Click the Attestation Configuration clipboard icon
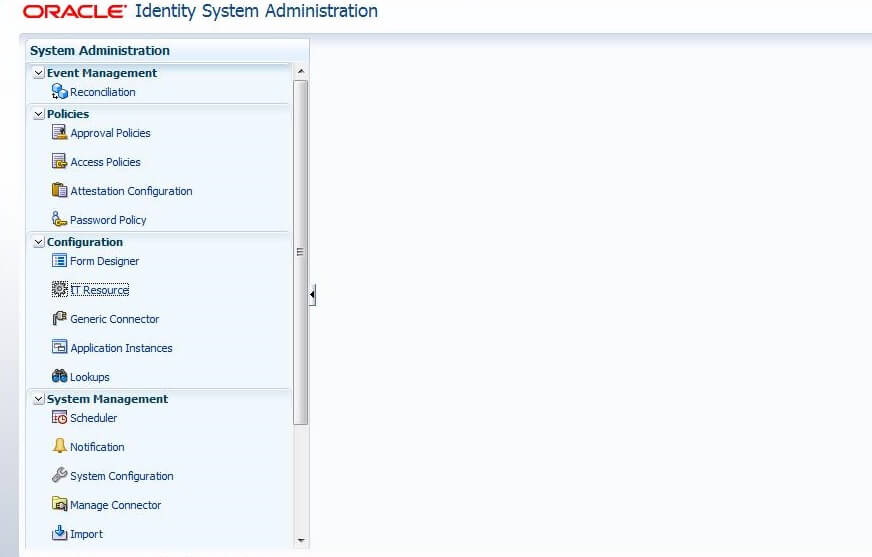872x557 pixels. [59, 191]
